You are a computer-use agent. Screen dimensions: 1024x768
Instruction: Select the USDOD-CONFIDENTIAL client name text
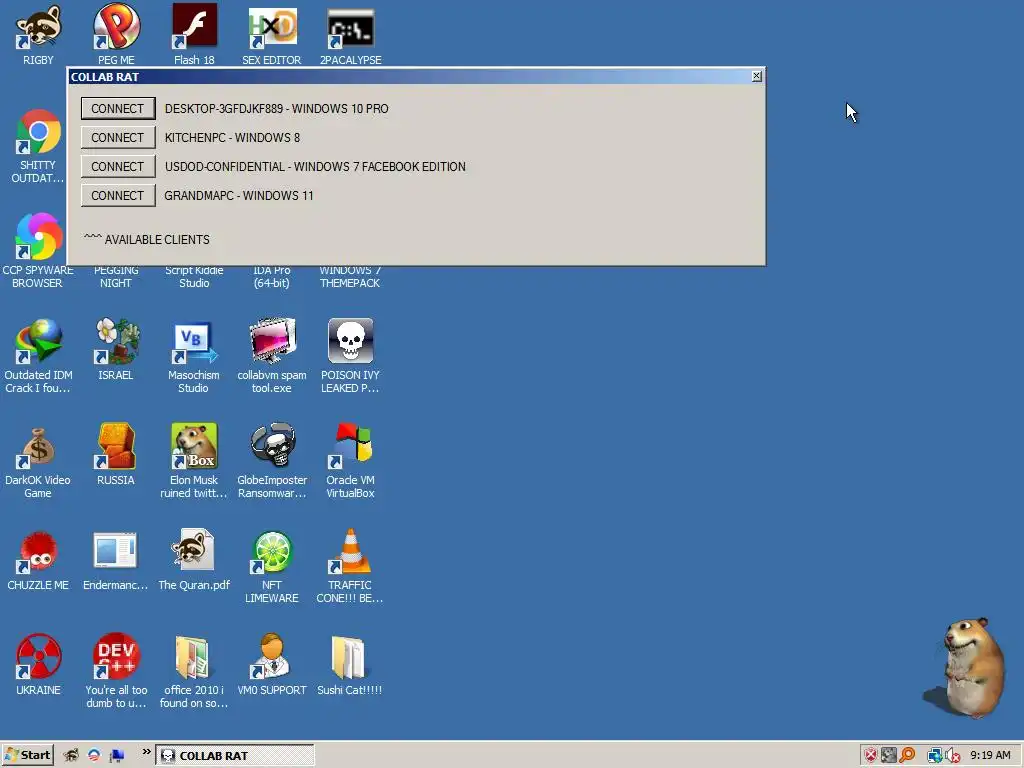pyautogui.click(x=225, y=167)
